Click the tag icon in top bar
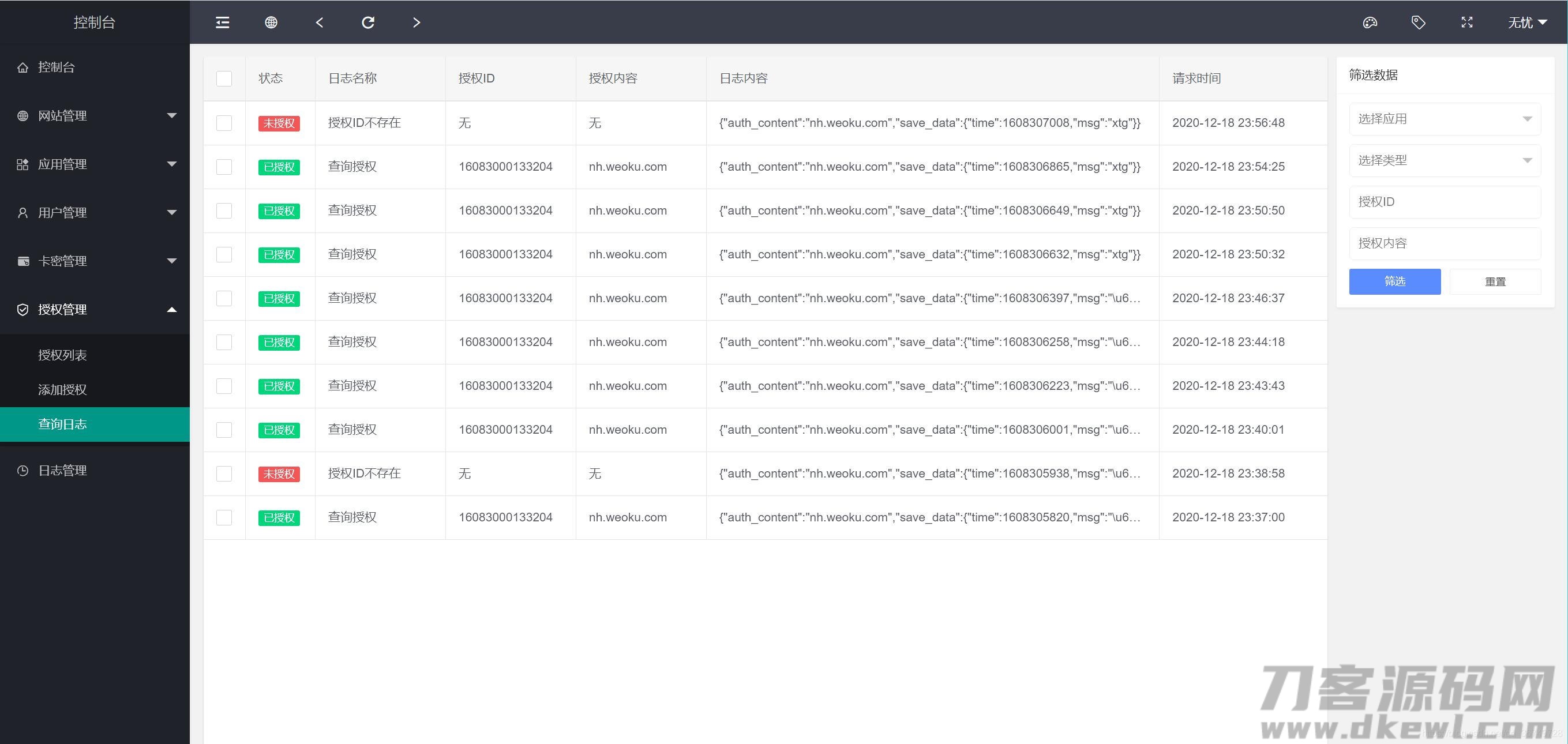 [x=1418, y=22]
